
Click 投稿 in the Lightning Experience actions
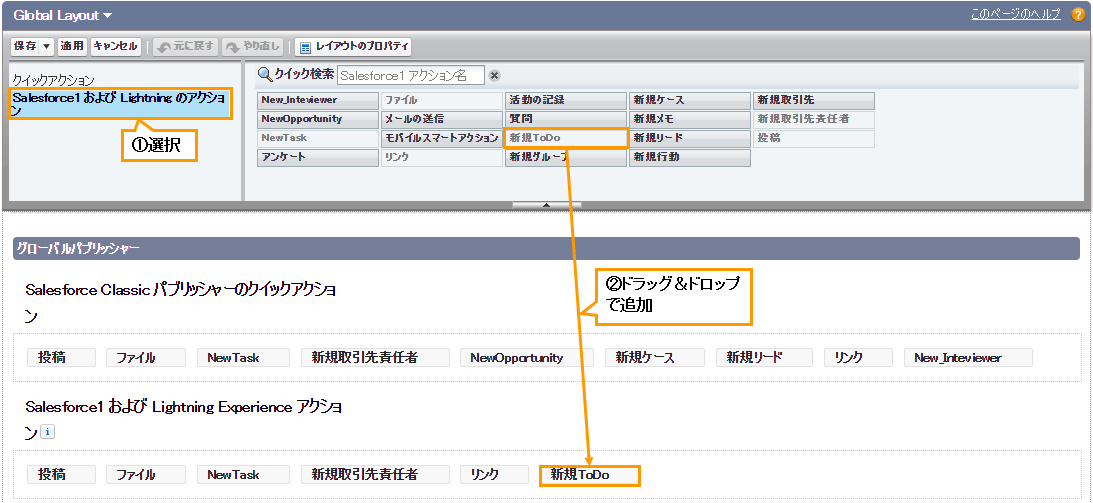[x=61, y=474]
